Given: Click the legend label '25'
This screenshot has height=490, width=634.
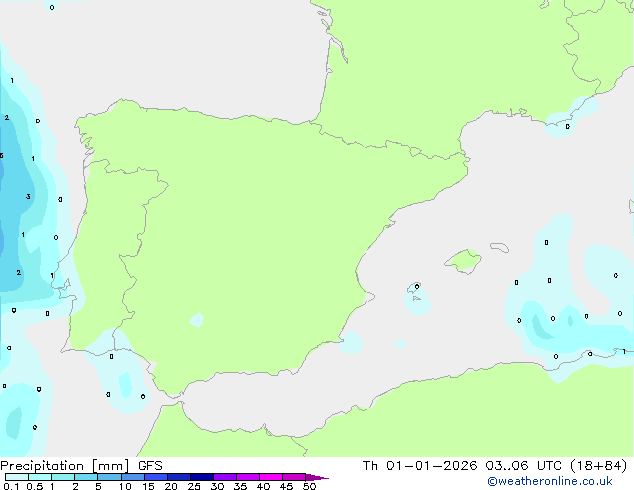Looking at the screenshot, I should coord(194,486).
